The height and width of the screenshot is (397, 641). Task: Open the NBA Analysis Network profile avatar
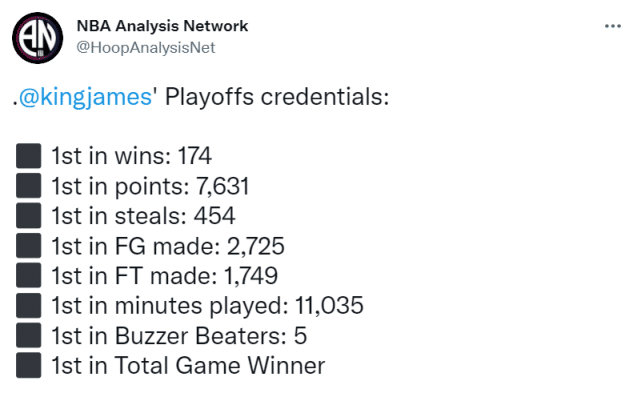click(38, 38)
